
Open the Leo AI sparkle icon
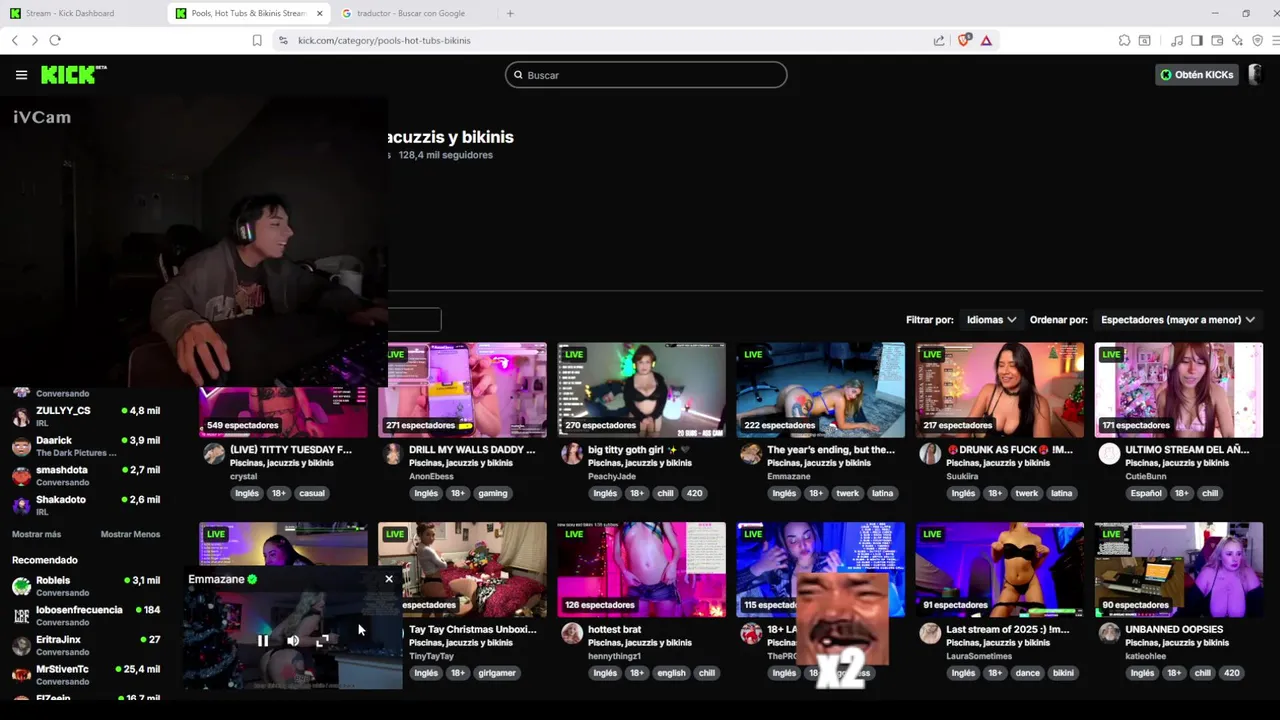pos(1237,40)
